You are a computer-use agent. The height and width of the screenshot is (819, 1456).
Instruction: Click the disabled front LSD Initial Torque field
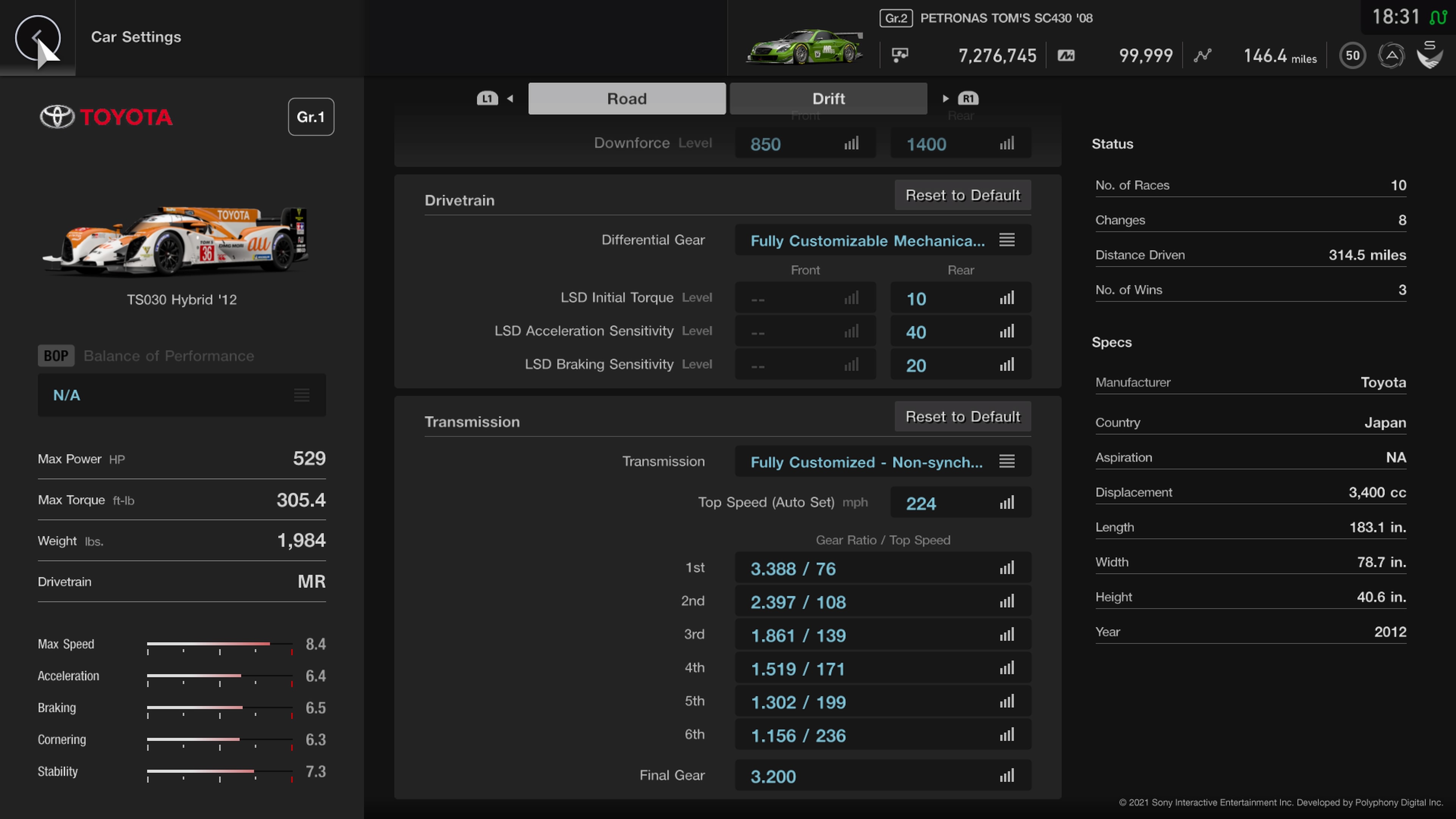tap(805, 298)
